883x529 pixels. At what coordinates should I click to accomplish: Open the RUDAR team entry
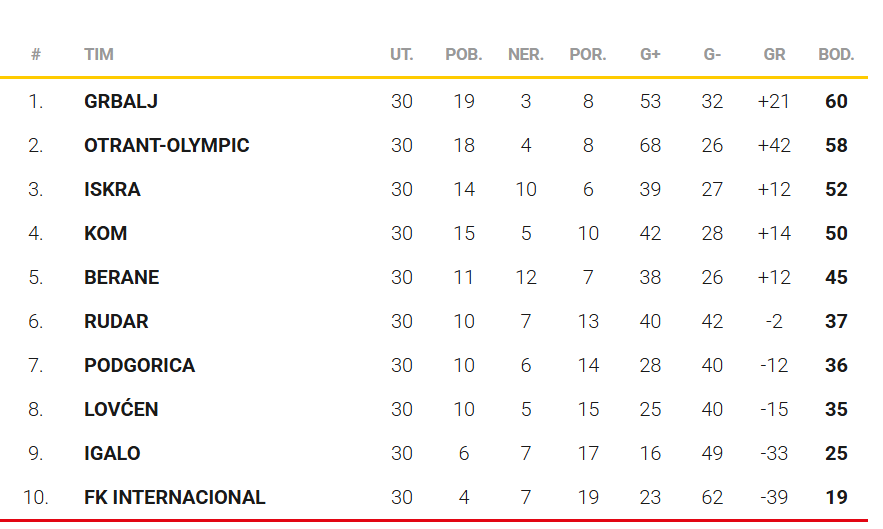tap(116, 321)
